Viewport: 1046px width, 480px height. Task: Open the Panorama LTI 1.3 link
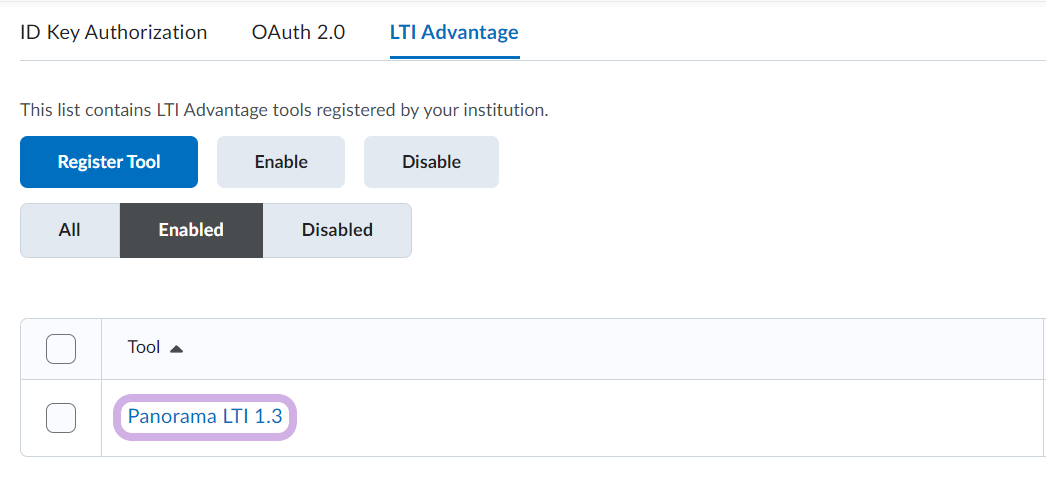(205, 417)
